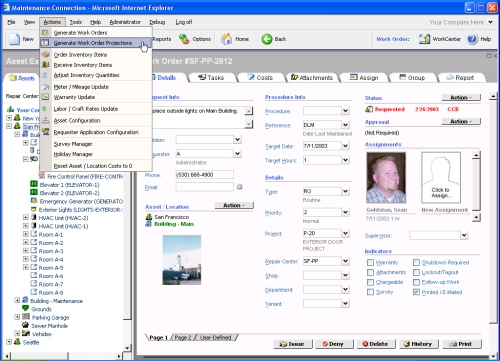Open the Repair Center dropdown in Details
This screenshot has height=361, width=500.
[345, 261]
